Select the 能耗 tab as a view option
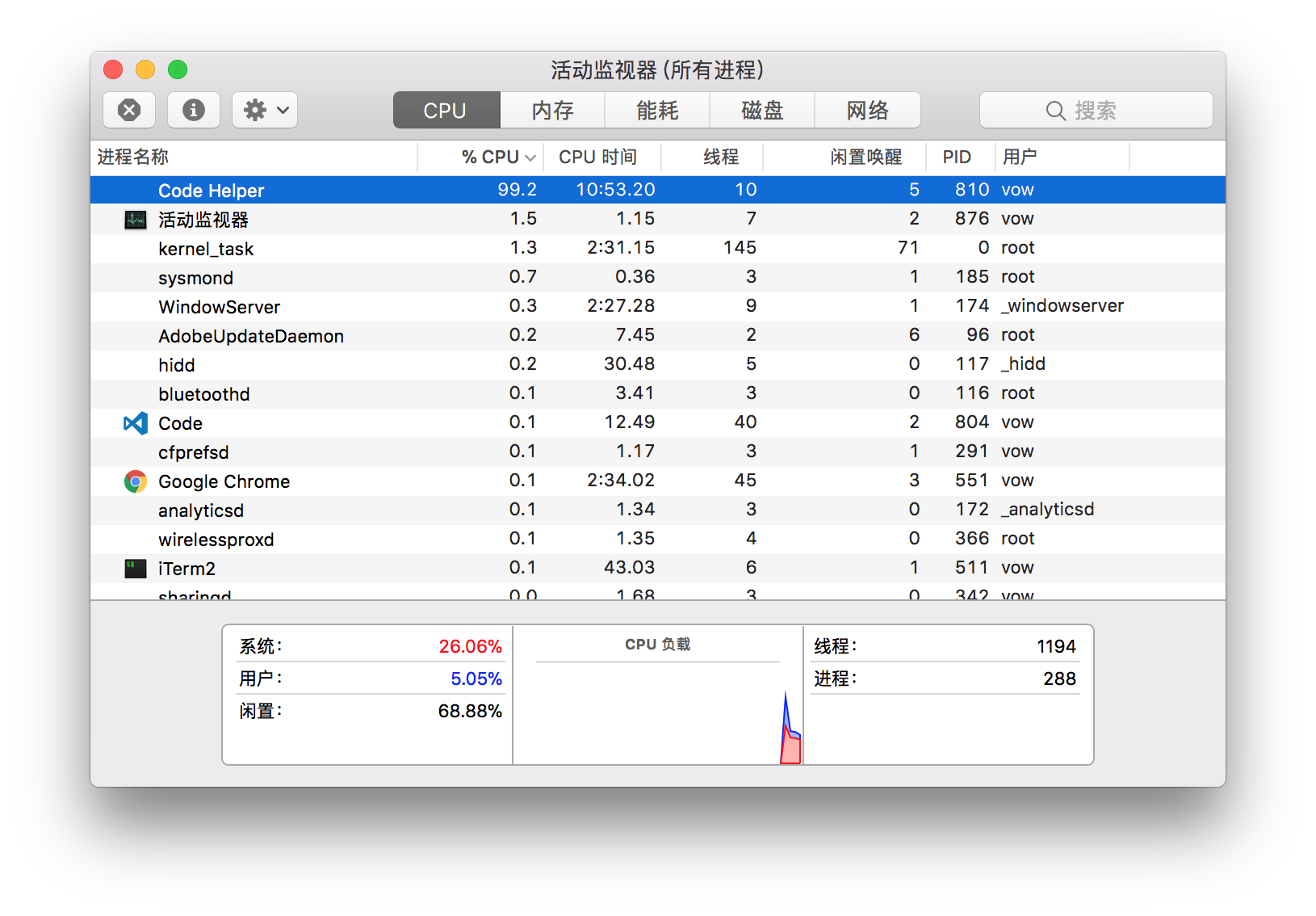Image resolution: width=1316 pixels, height=916 pixels. 656,110
